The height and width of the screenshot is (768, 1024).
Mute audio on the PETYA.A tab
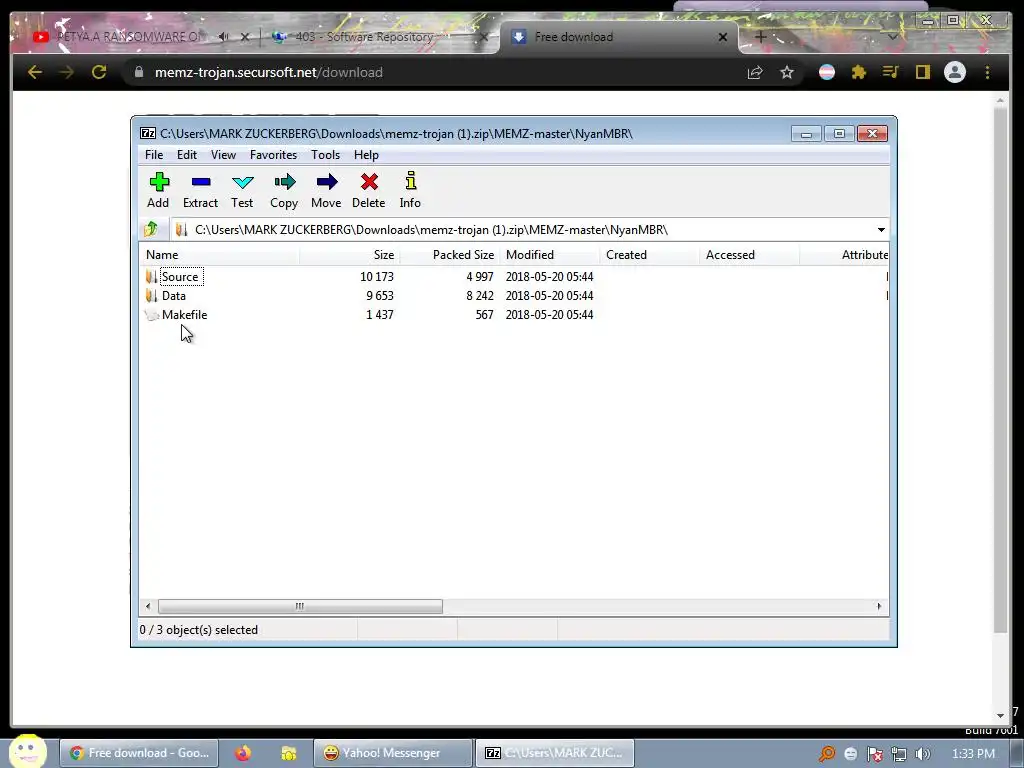tap(223, 37)
